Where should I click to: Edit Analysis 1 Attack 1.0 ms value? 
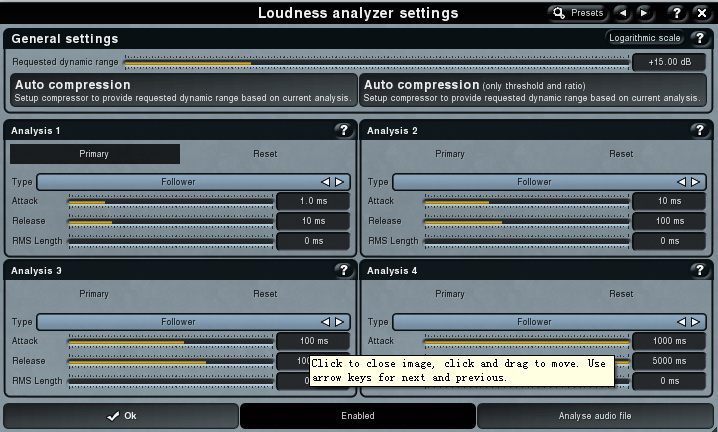[x=313, y=201]
